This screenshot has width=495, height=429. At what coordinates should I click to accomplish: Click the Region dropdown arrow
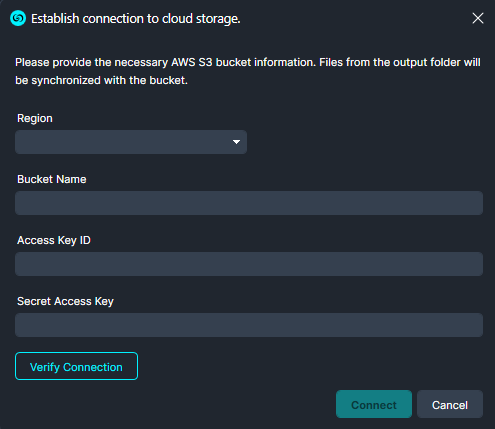coord(236,142)
